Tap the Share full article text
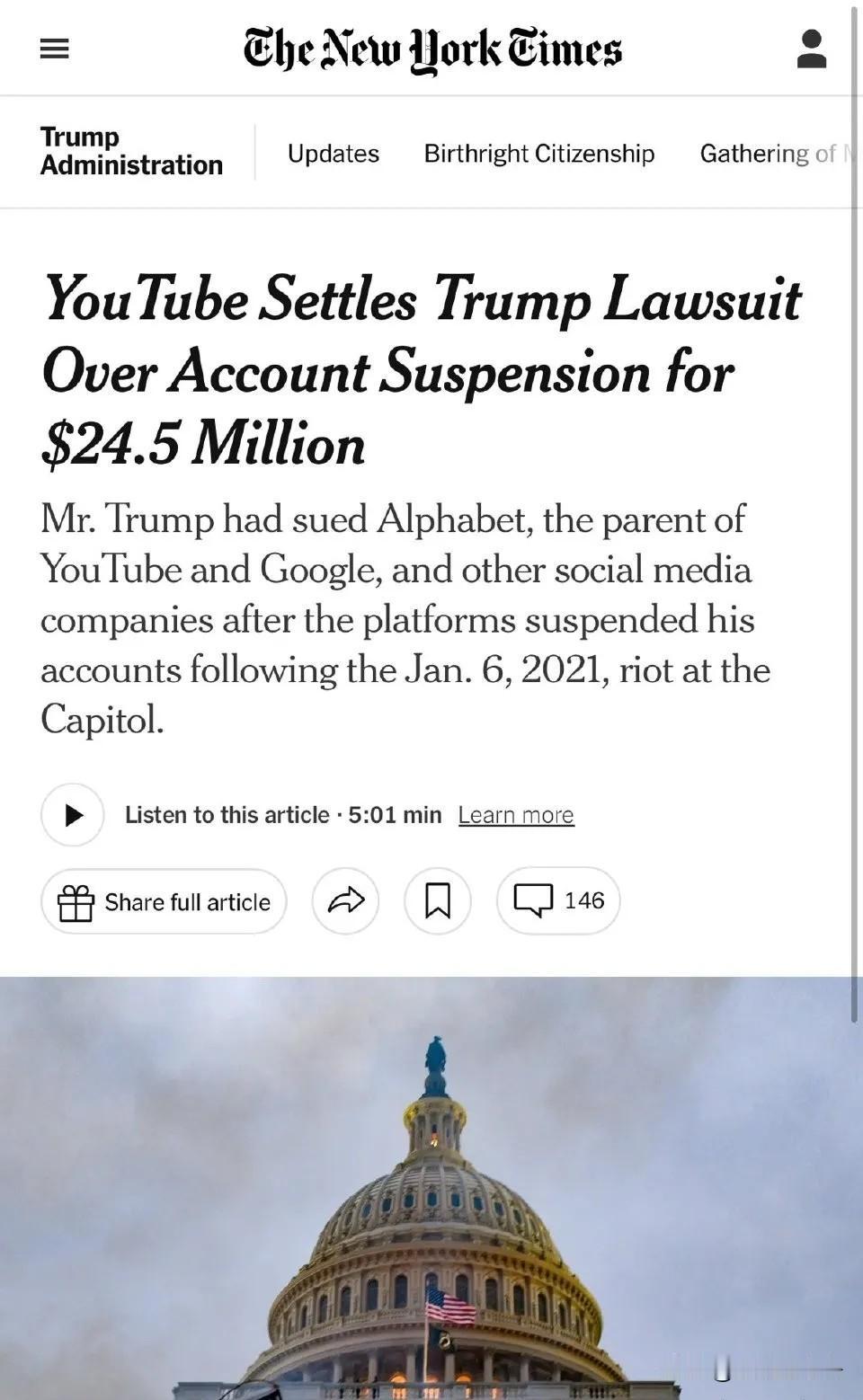The width and height of the screenshot is (863, 1400). (x=187, y=902)
